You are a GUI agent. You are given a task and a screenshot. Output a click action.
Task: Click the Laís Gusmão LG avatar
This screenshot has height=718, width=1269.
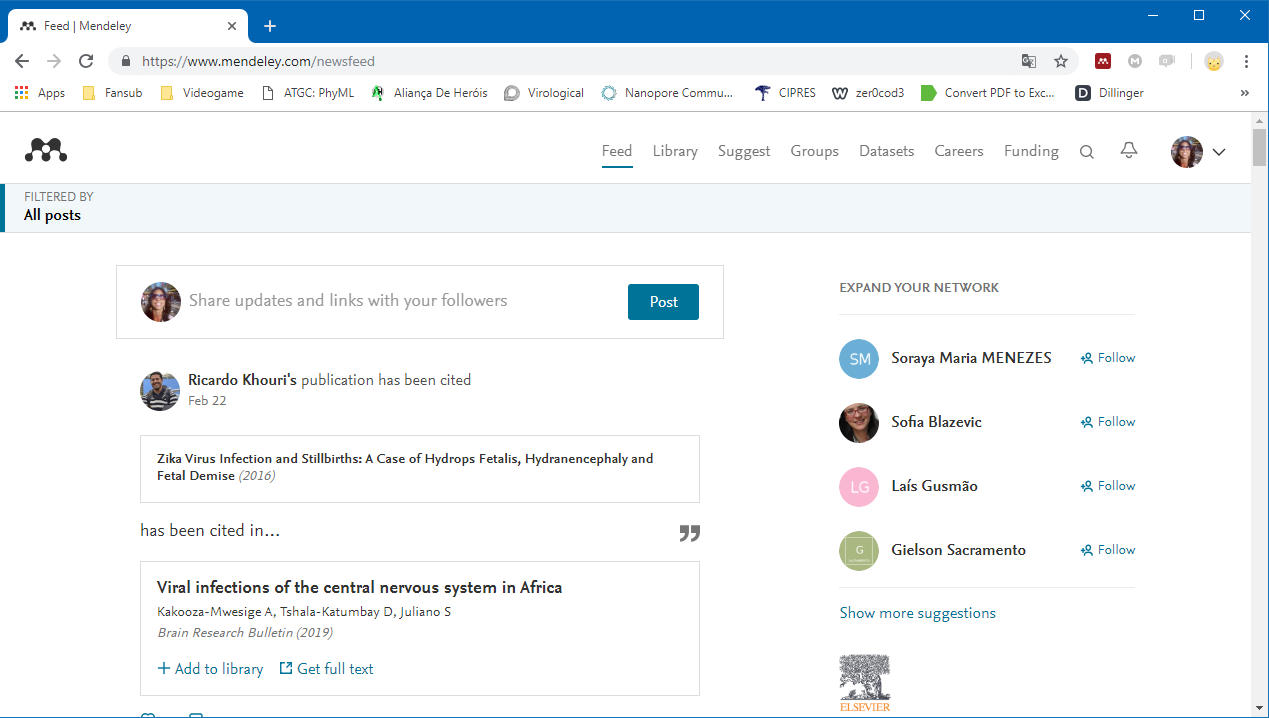tap(859, 486)
